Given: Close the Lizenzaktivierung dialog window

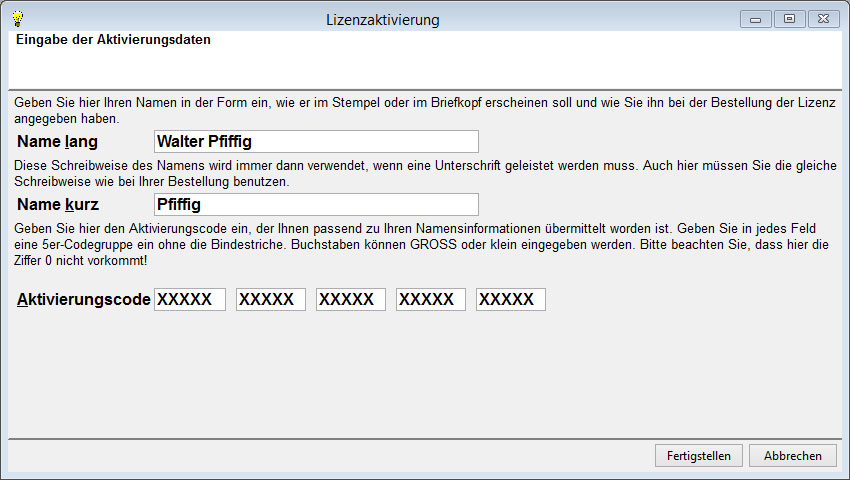Looking at the screenshot, I should pyautogui.click(x=823, y=19).
